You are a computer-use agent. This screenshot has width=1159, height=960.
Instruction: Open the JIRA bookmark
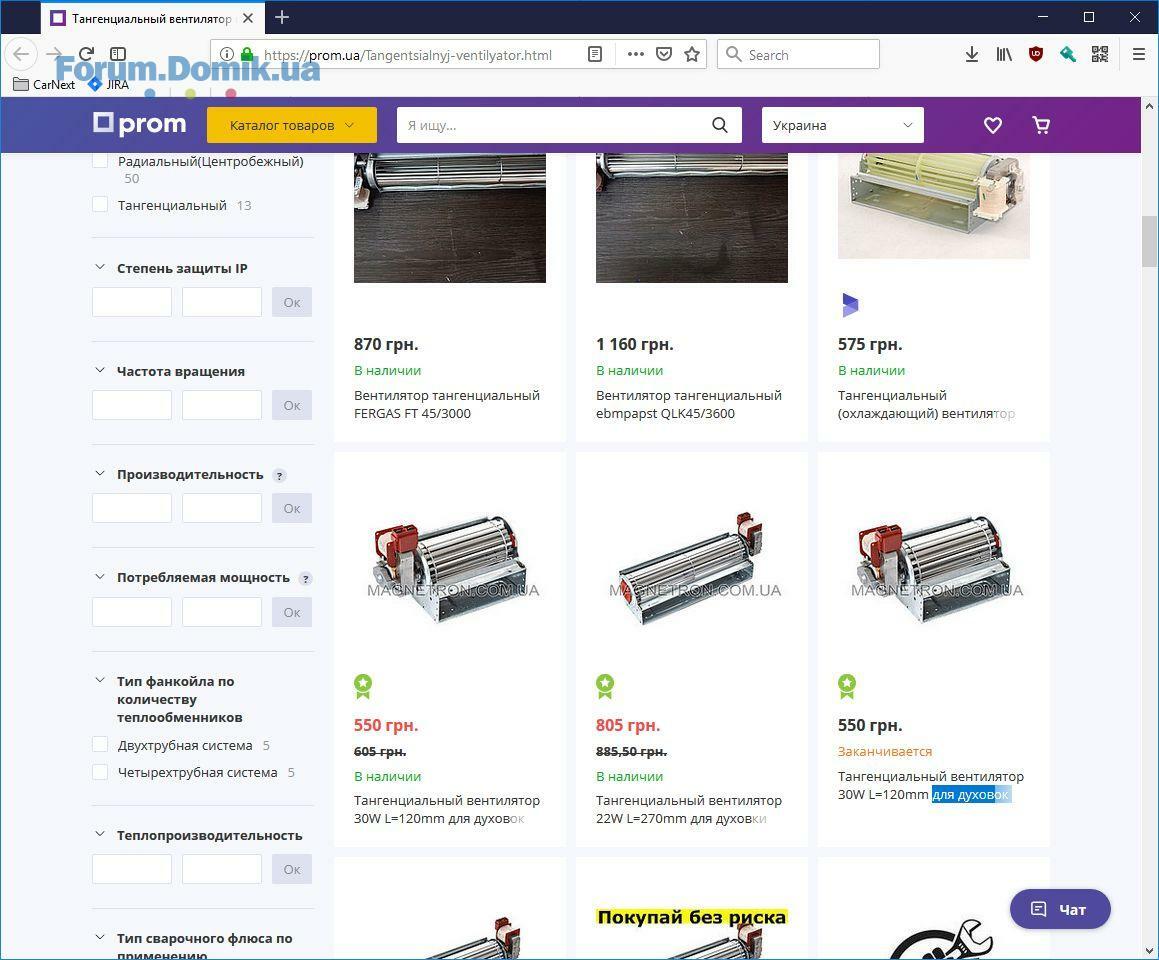tap(109, 84)
